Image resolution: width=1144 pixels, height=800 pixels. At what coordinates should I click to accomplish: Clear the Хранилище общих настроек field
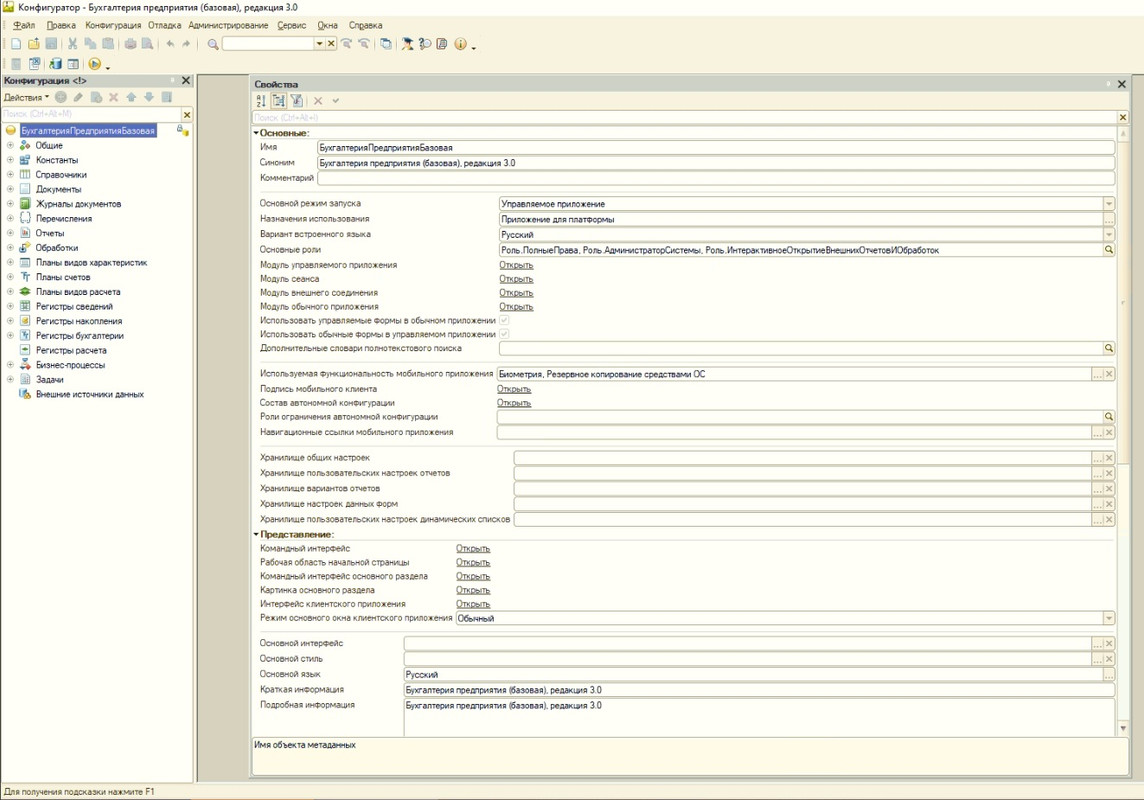pyautogui.click(x=1109, y=458)
